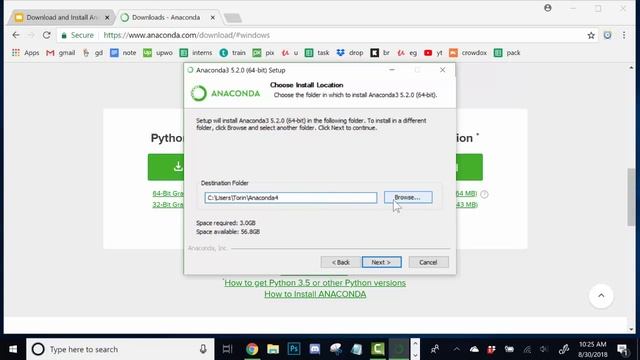Screen dimensions: 640x360
Task: Click the < Back button in the setup
Action: point(340,262)
